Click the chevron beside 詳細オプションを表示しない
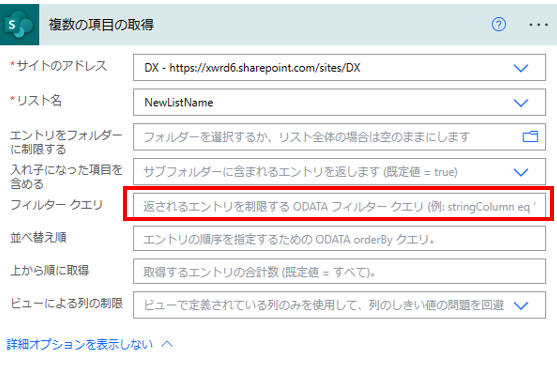This screenshot has height=366, width=557. pos(167,344)
